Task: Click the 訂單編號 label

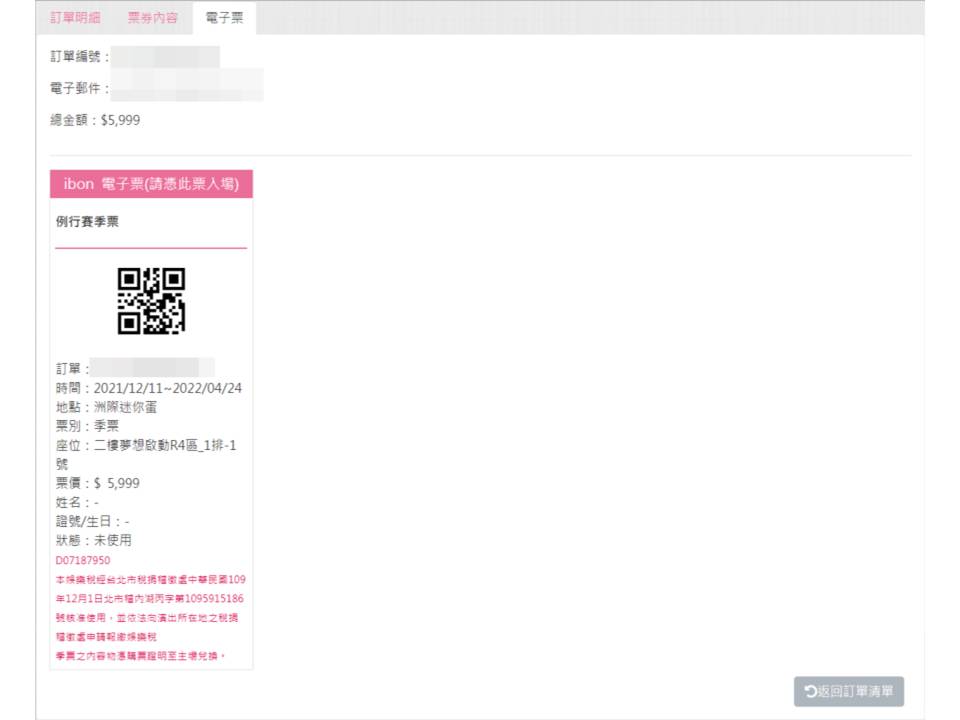Action: [80, 56]
